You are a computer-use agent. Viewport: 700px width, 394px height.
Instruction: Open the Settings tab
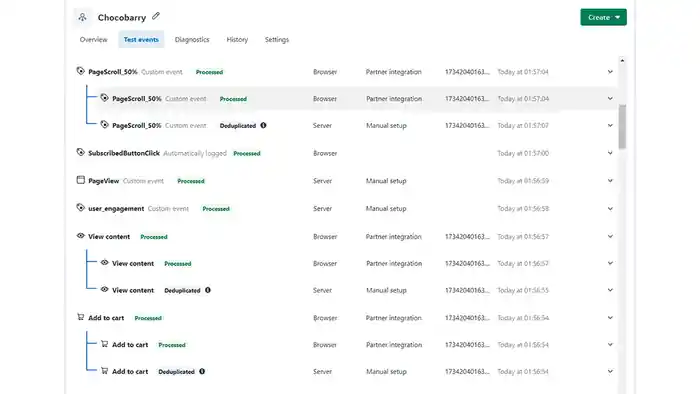(x=277, y=40)
